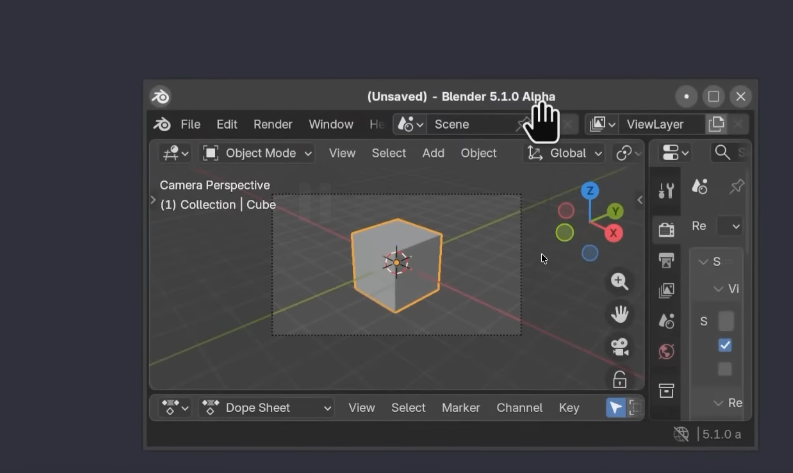Uncheck the checked blue checkbox in properties
The width and height of the screenshot is (793, 473).
coord(725,345)
